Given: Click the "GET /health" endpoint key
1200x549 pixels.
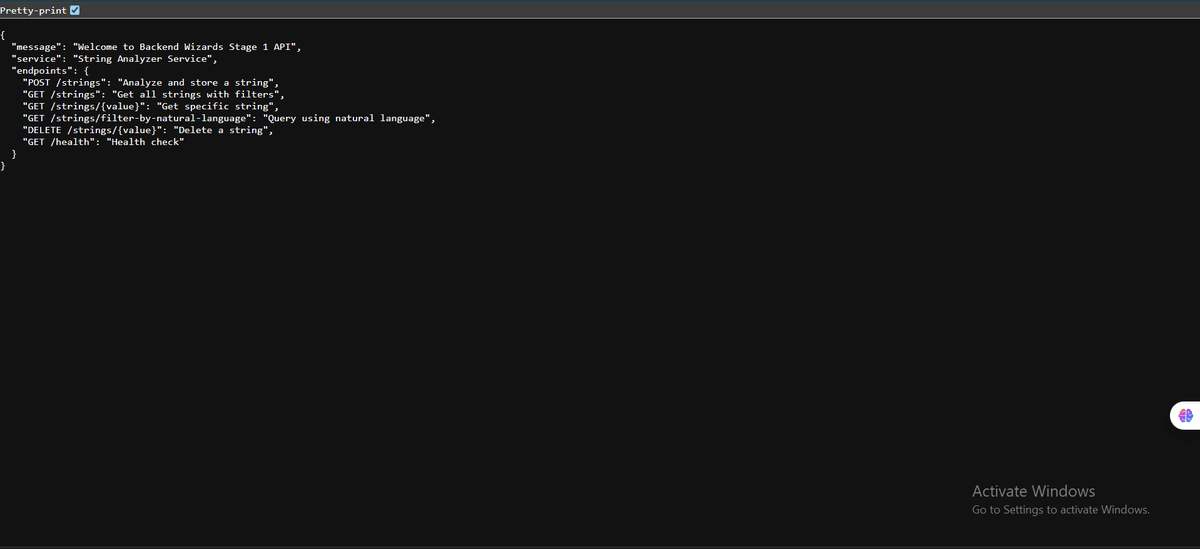Looking at the screenshot, I should 58,142.
